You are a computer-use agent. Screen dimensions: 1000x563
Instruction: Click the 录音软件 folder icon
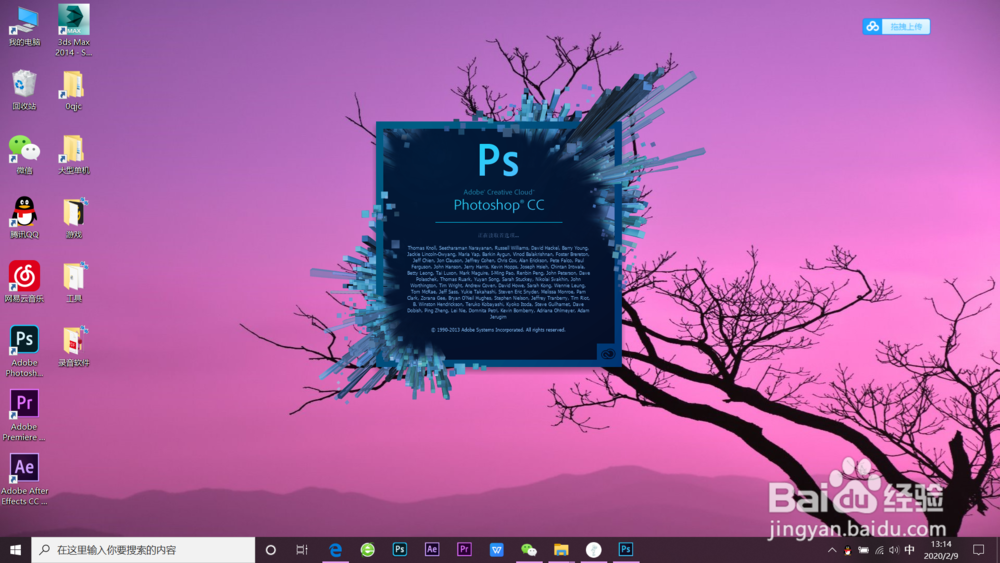(73, 346)
